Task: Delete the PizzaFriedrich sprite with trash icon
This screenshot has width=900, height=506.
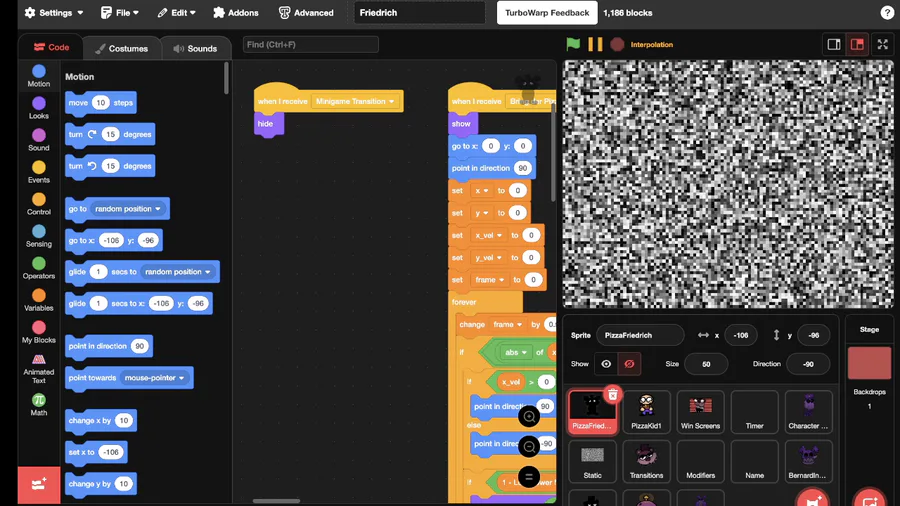Action: tap(612, 395)
